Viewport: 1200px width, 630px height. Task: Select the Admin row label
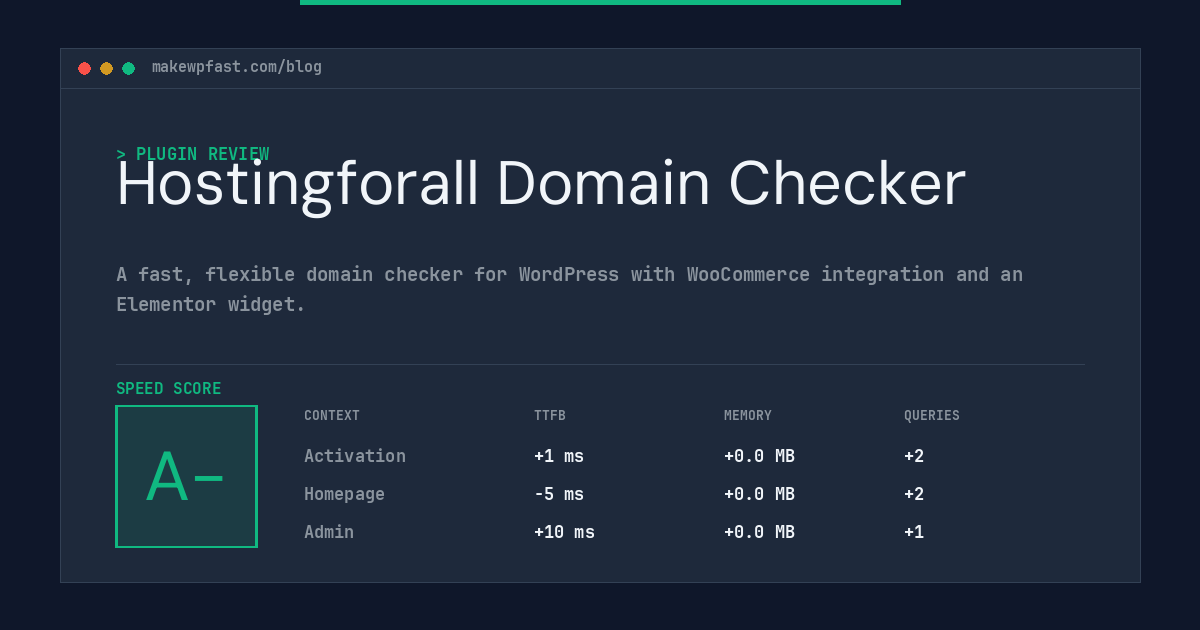coord(329,532)
